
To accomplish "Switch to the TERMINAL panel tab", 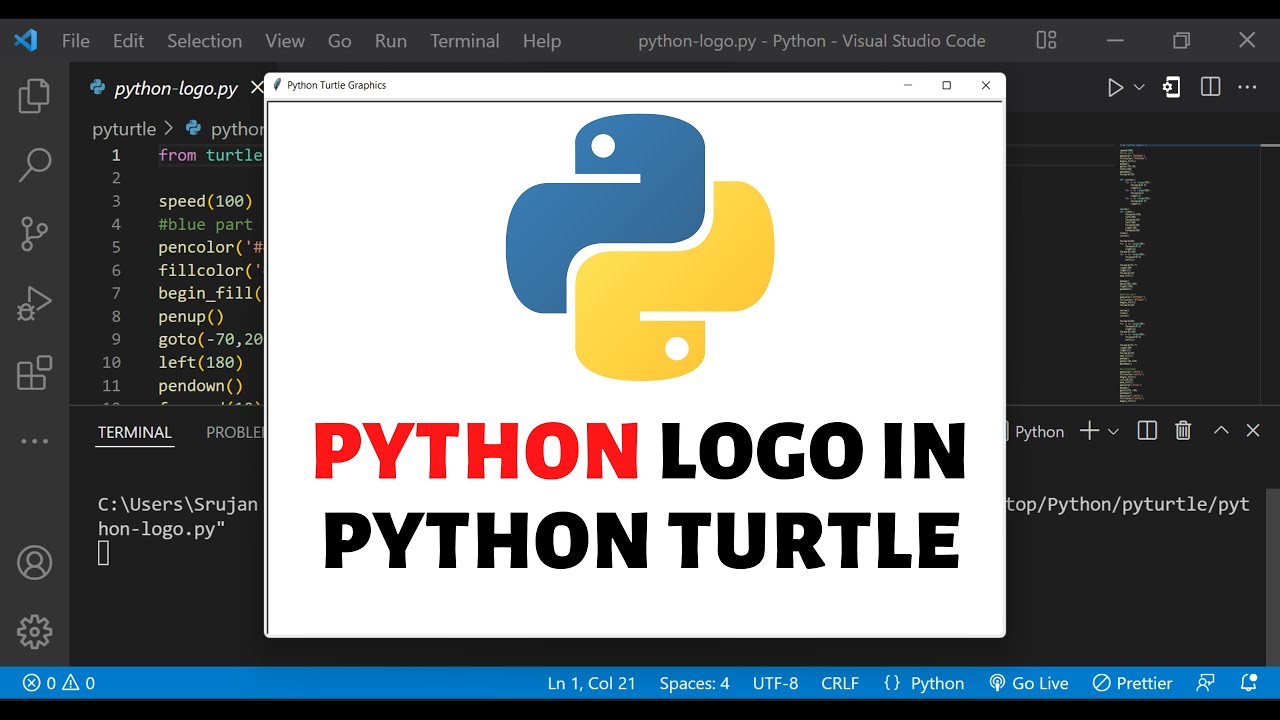I will [x=134, y=432].
